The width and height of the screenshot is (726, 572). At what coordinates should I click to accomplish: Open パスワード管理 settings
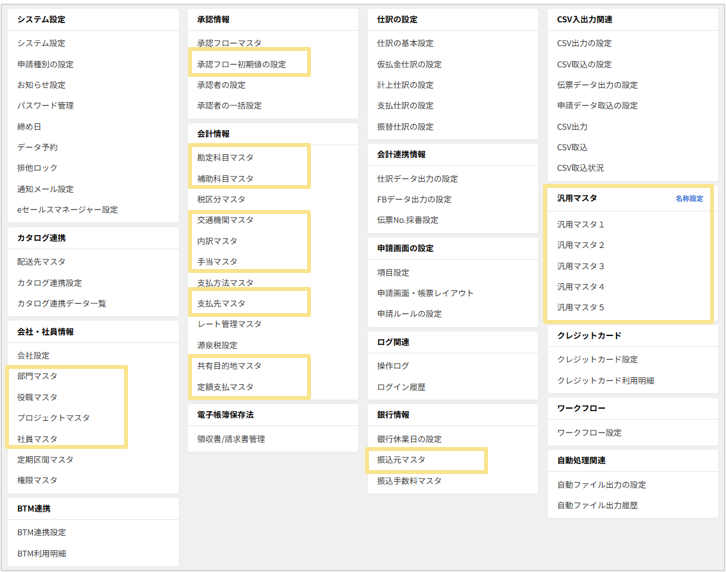point(45,106)
